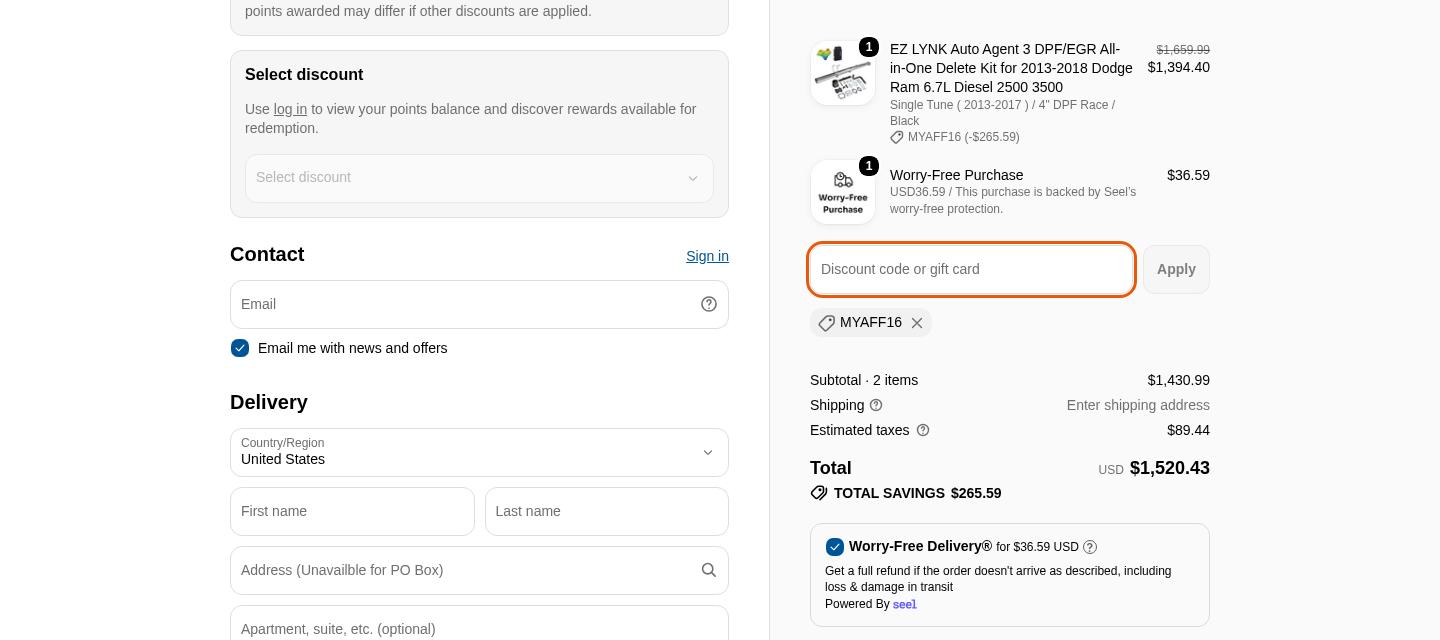Viewport: 1440px width, 640px height.
Task: Open the Select discount dropdown
Action: [479, 178]
